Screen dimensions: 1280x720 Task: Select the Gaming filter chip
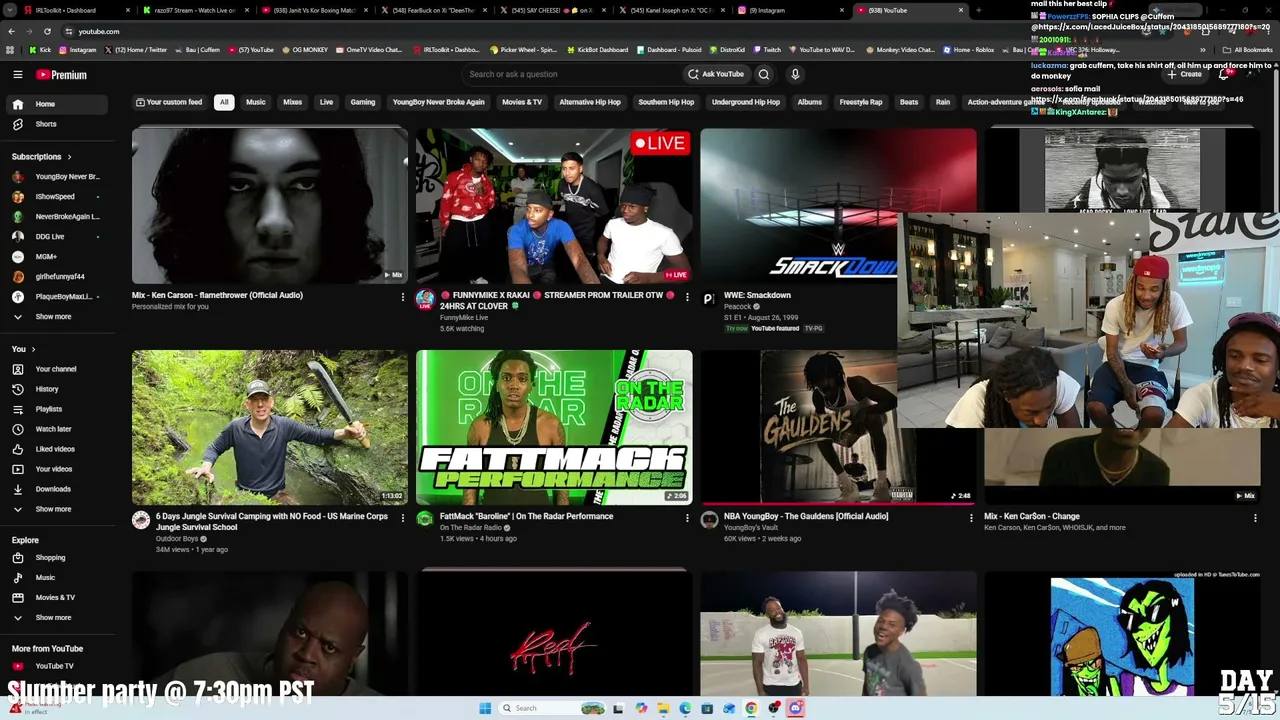point(363,102)
